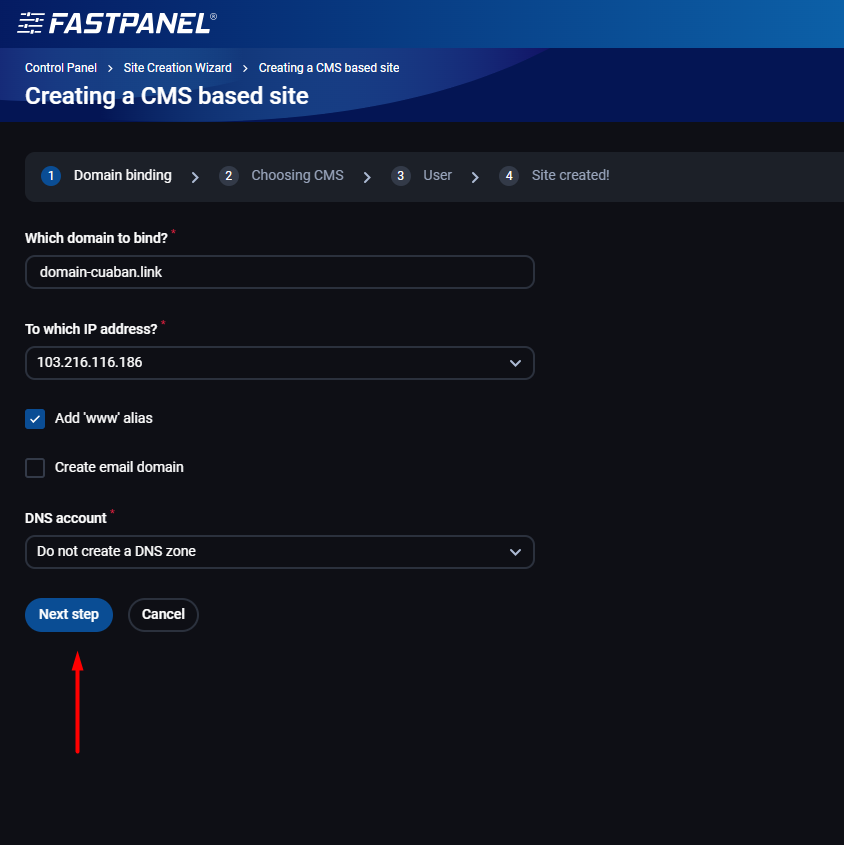Open the Control Panel breadcrumb link

61,68
